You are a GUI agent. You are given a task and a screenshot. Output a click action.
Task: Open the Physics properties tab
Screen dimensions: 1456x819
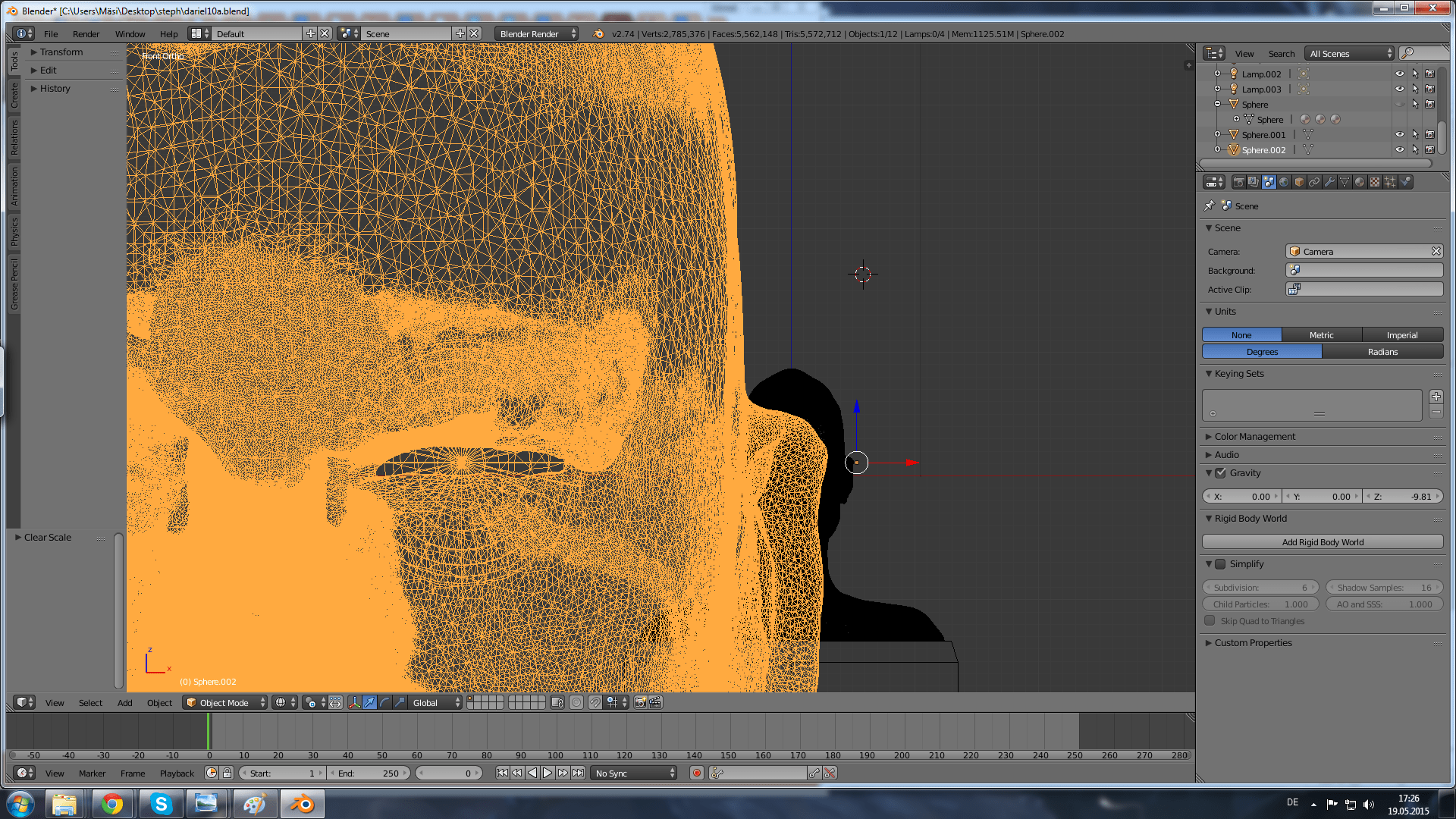(1405, 182)
